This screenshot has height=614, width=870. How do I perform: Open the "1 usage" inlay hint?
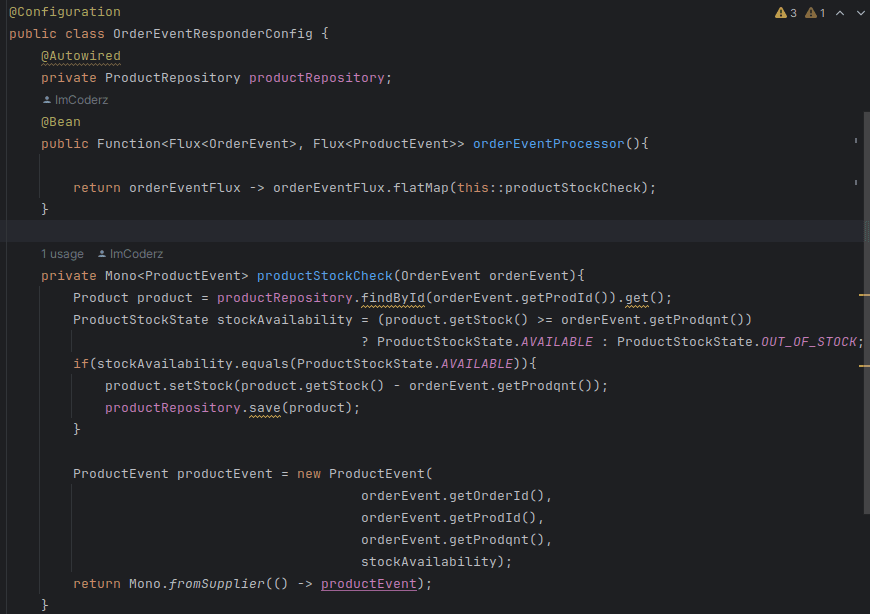(x=62, y=254)
